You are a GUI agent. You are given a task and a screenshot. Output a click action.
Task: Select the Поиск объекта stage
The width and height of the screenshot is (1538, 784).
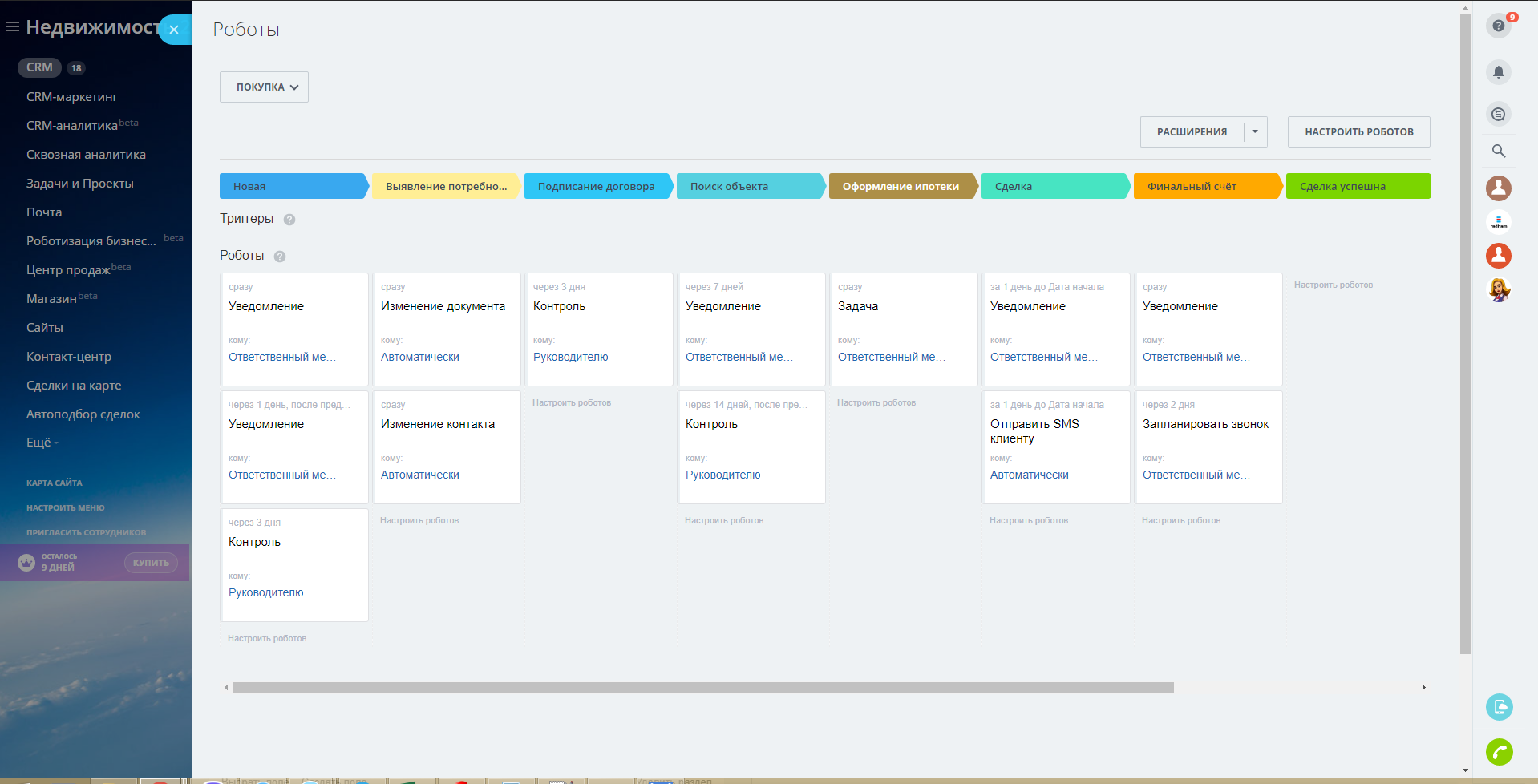[x=751, y=186]
